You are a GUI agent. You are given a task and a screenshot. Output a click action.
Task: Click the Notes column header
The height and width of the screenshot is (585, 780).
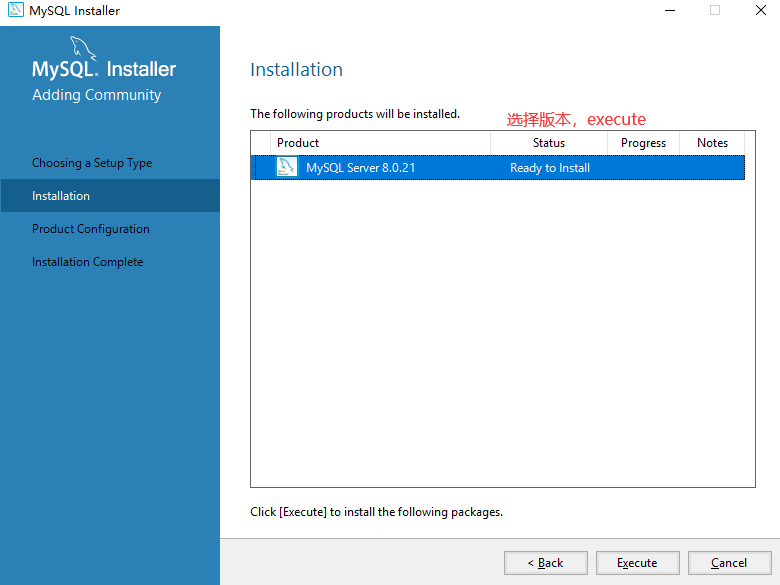[x=712, y=143]
